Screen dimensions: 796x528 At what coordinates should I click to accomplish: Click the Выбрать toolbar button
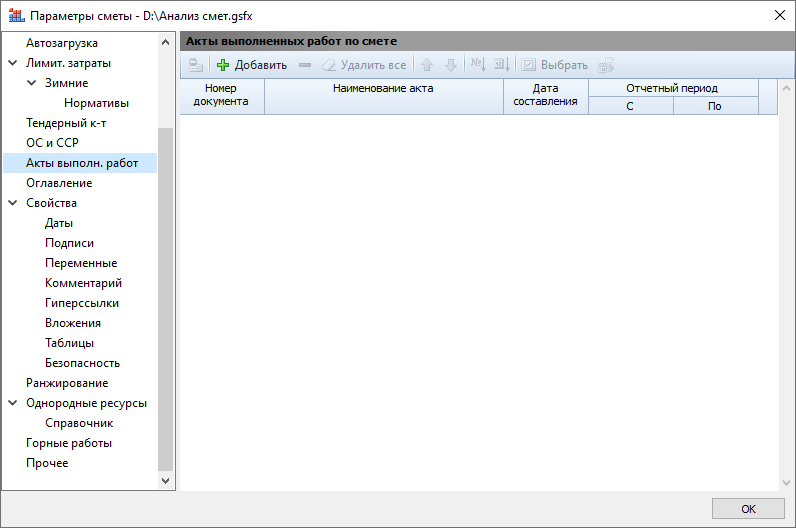click(x=555, y=65)
